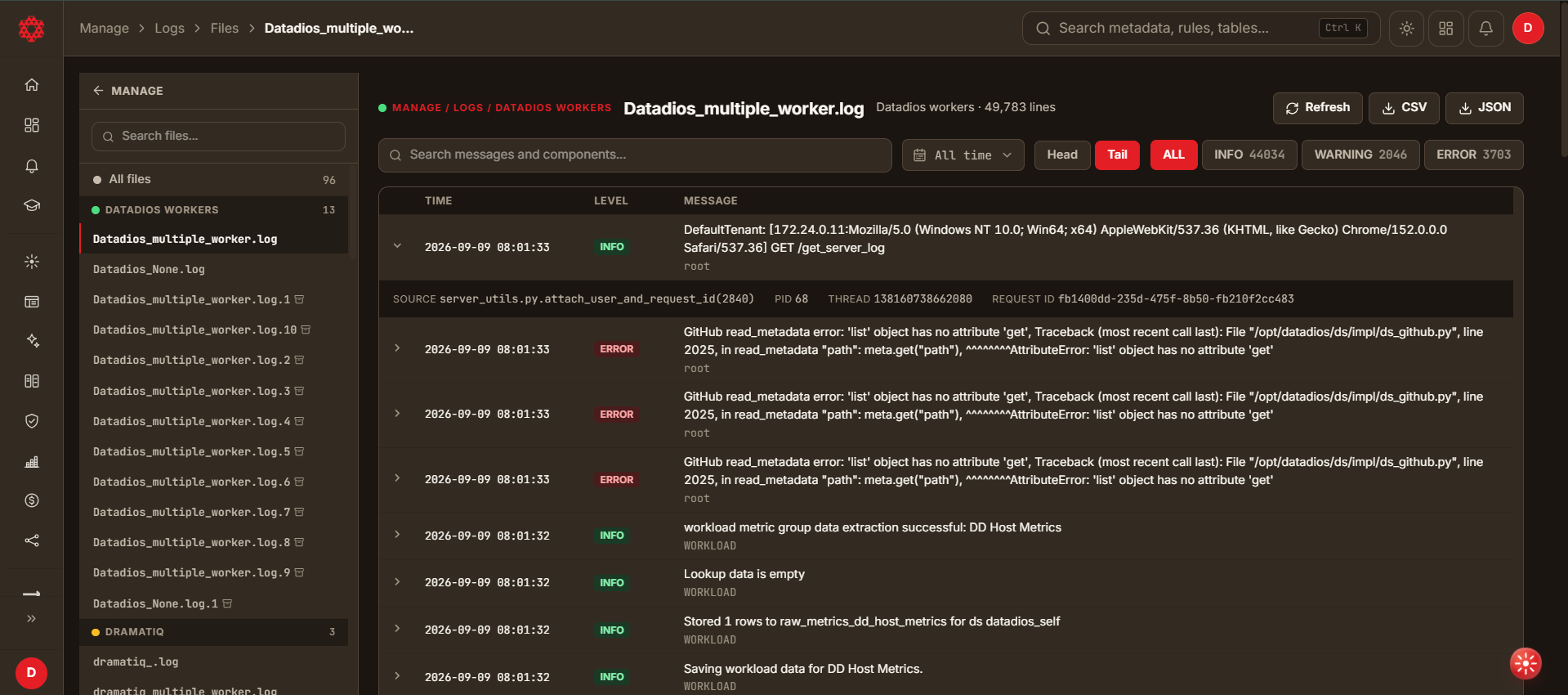Click the red floating assistant icon
Screen dimensions: 1568x695
click(1526, 664)
